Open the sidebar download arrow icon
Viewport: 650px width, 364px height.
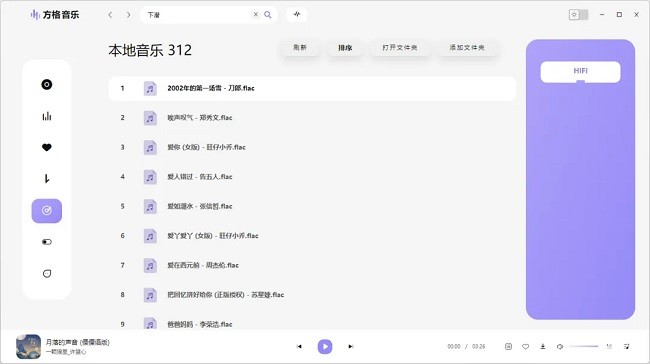pos(46,179)
